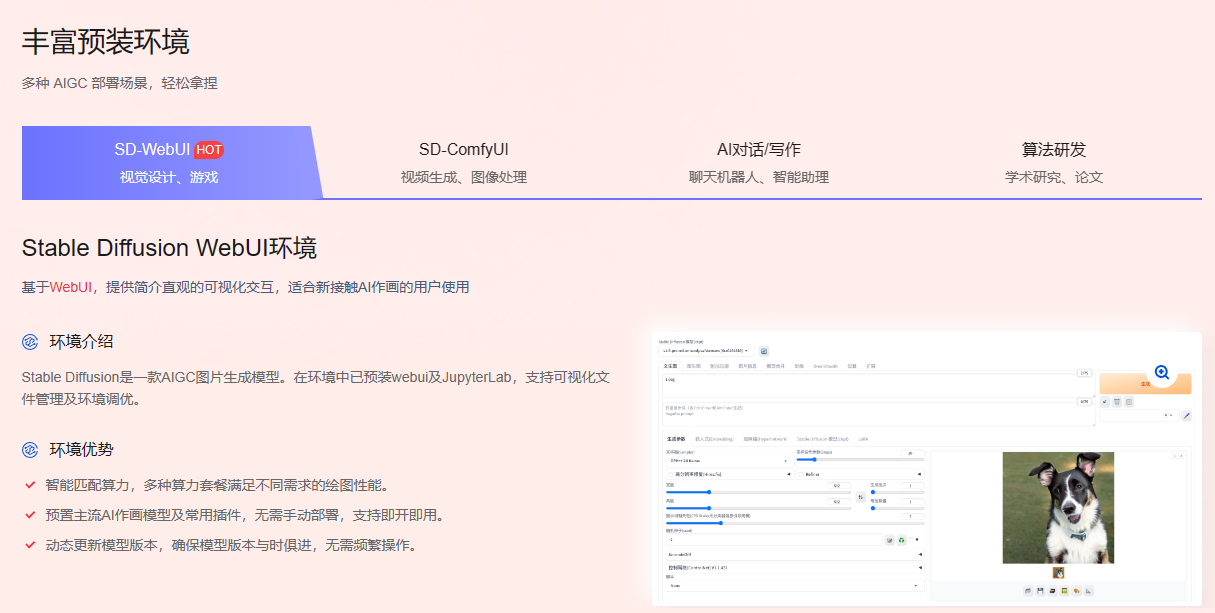Image resolution: width=1215 pixels, height=613 pixels.
Task: Click the generated dog image thumbnail
Action: pyautogui.click(x=1058, y=573)
